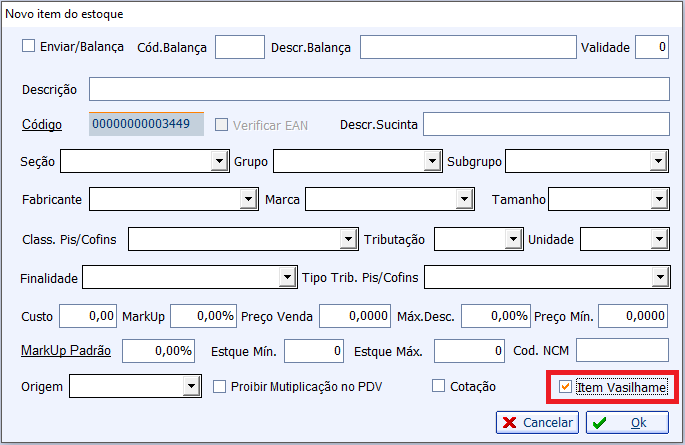Expand the Fabricante combo box
Viewport: 685px width, 445px height.
point(247,200)
